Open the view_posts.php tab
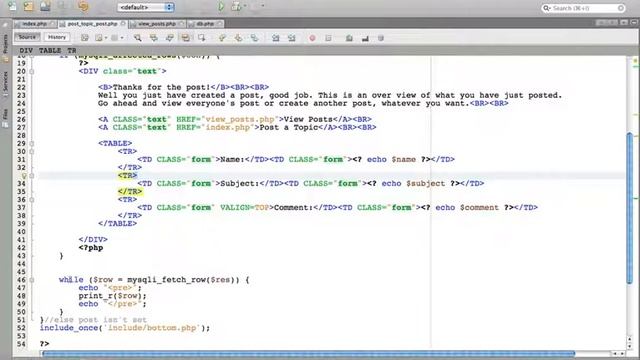This screenshot has width=640, height=360. click(x=157, y=24)
